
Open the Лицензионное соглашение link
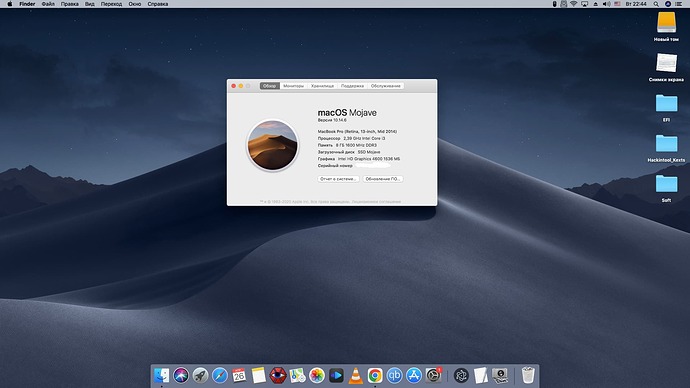tap(376, 202)
